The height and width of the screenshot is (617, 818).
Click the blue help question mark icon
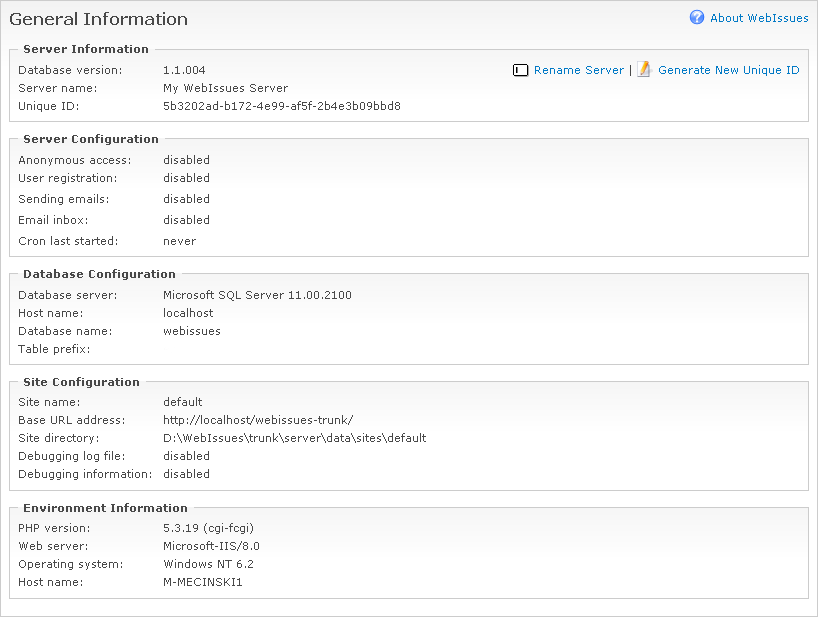pyautogui.click(x=697, y=18)
